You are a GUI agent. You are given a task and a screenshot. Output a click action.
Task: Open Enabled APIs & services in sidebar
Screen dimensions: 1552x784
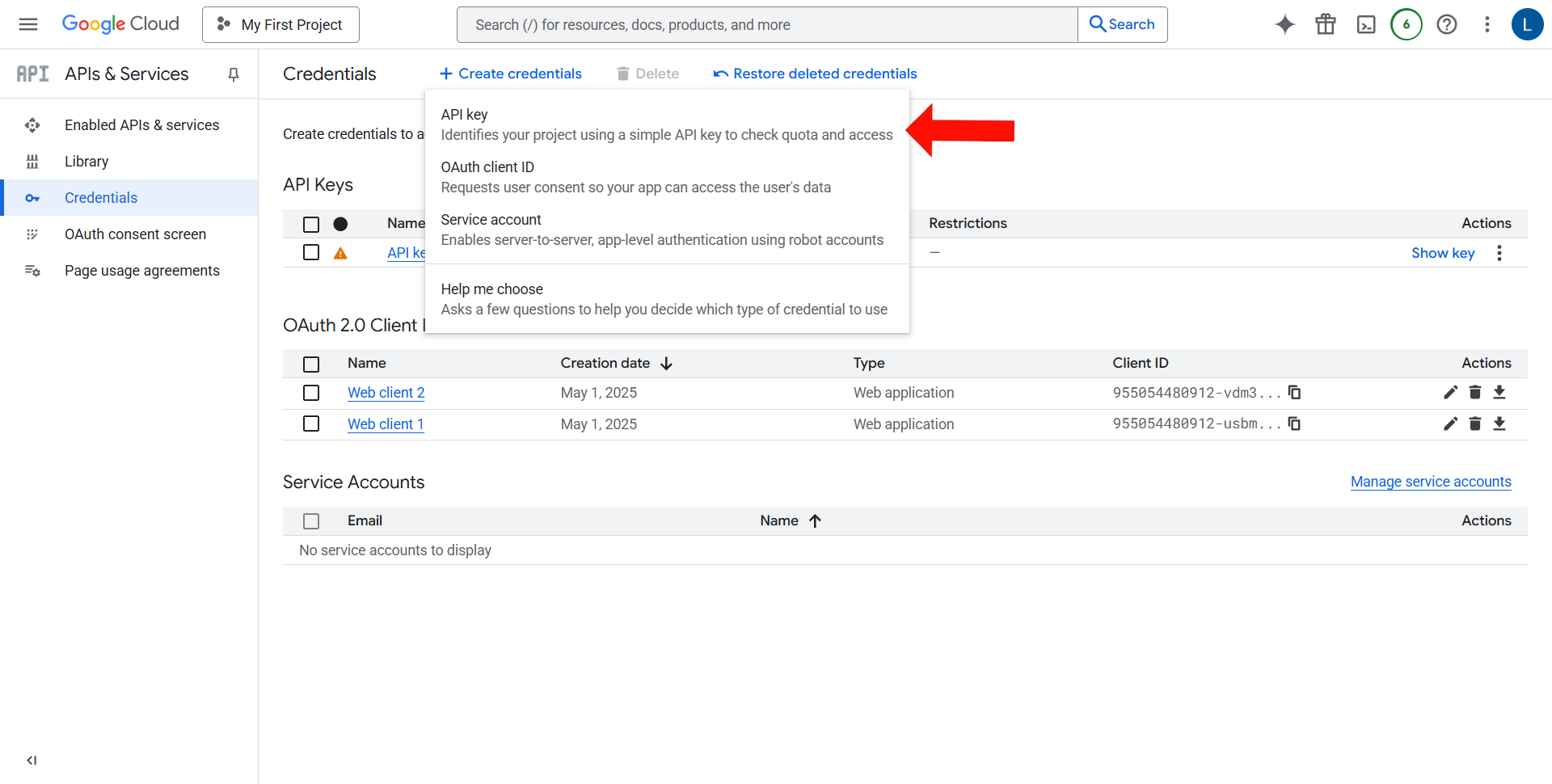pyautogui.click(x=129, y=125)
